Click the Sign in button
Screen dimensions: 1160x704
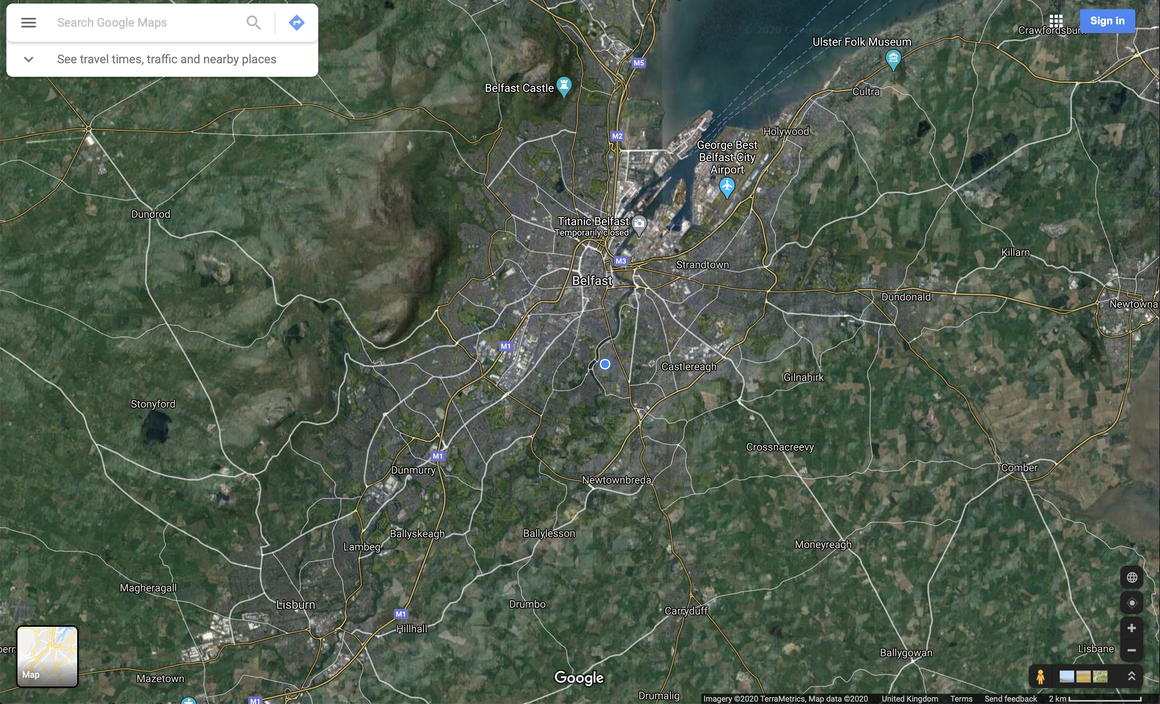tap(1107, 20)
